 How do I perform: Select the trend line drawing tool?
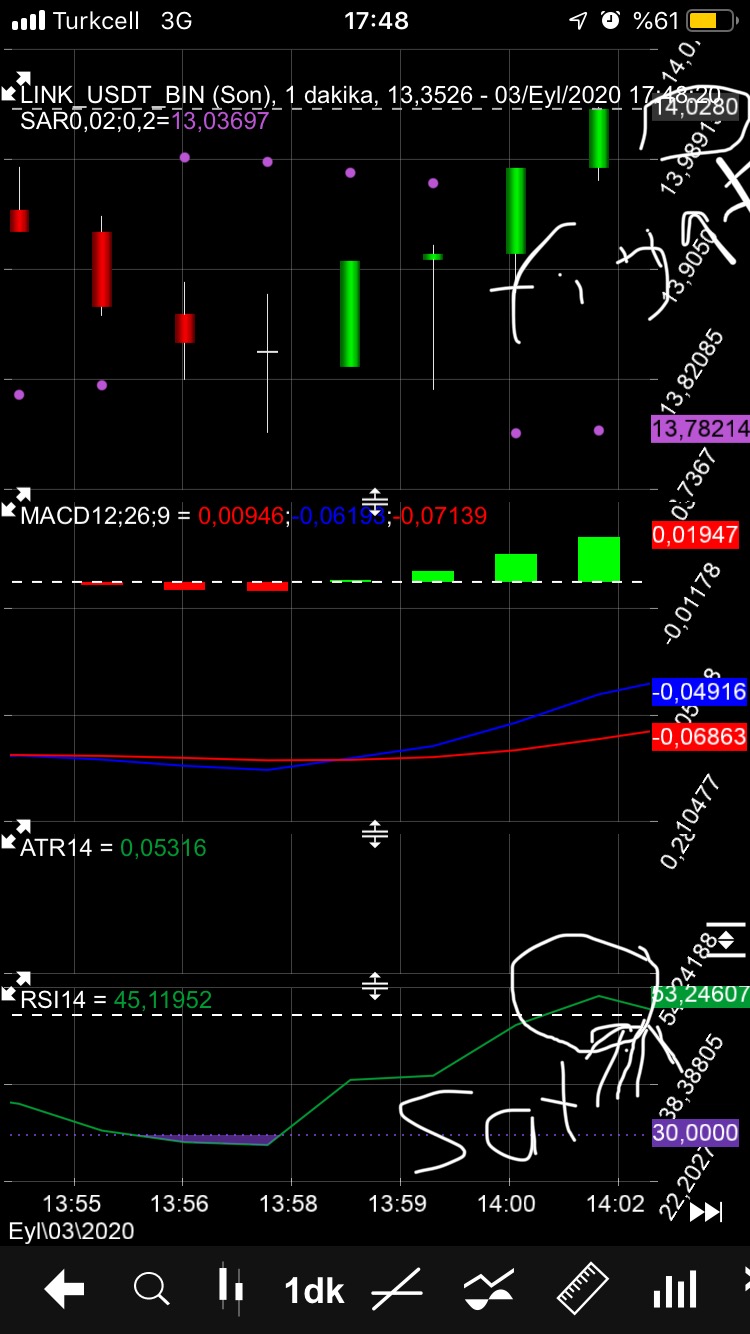pos(397,1290)
